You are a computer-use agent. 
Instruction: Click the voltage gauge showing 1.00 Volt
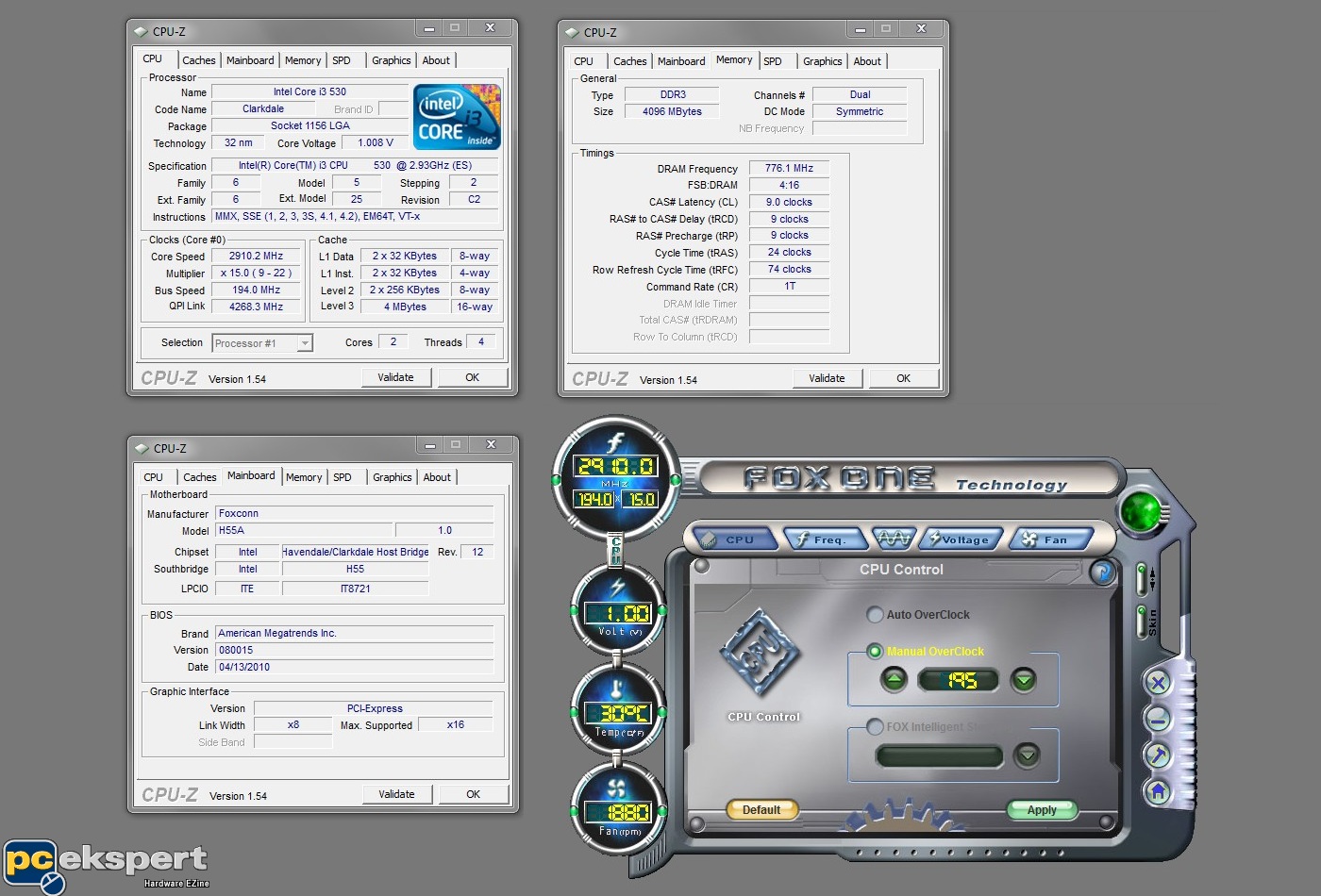(618, 613)
